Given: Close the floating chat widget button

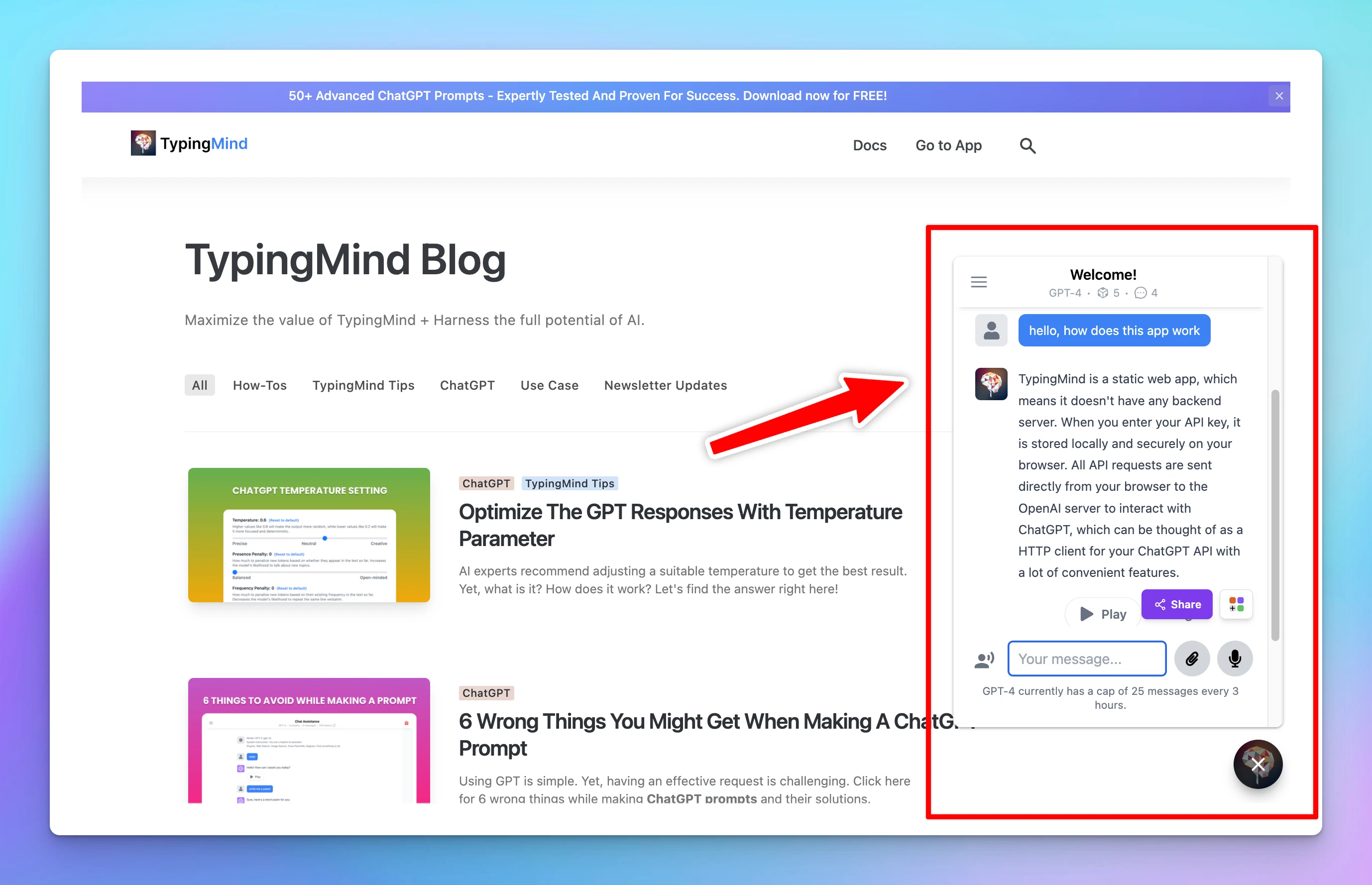Looking at the screenshot, I should 1258,765.
